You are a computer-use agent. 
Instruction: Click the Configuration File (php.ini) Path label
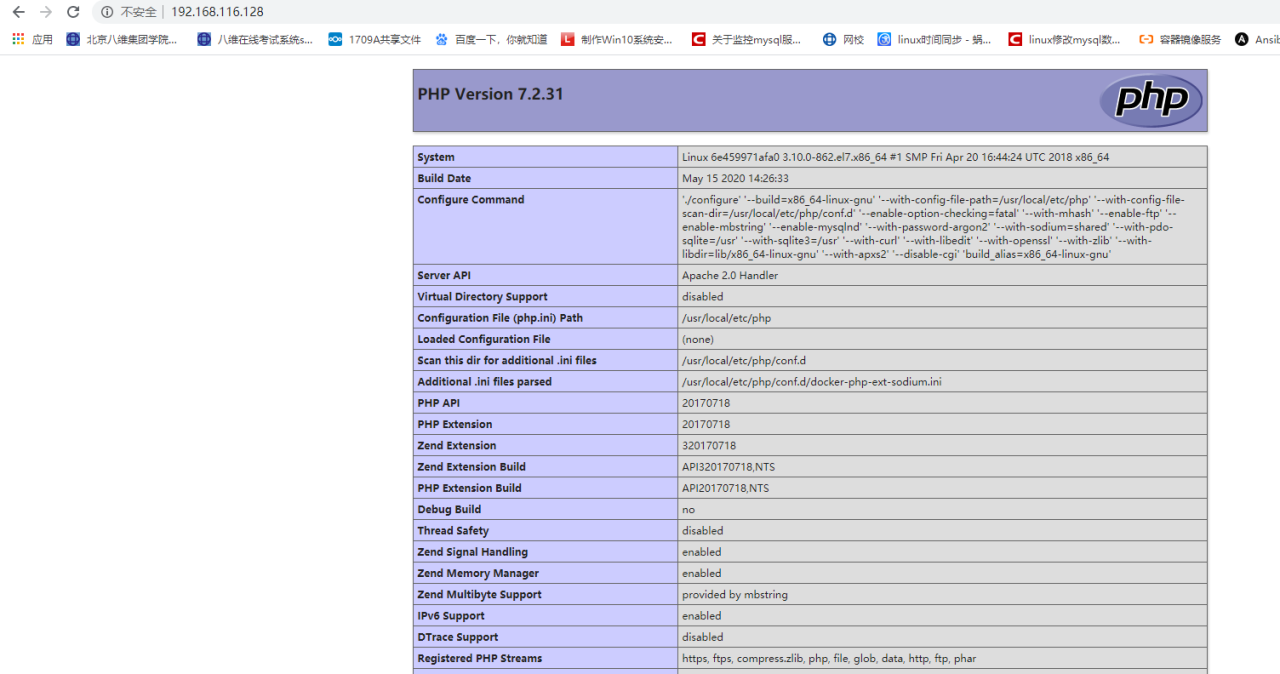500,318
